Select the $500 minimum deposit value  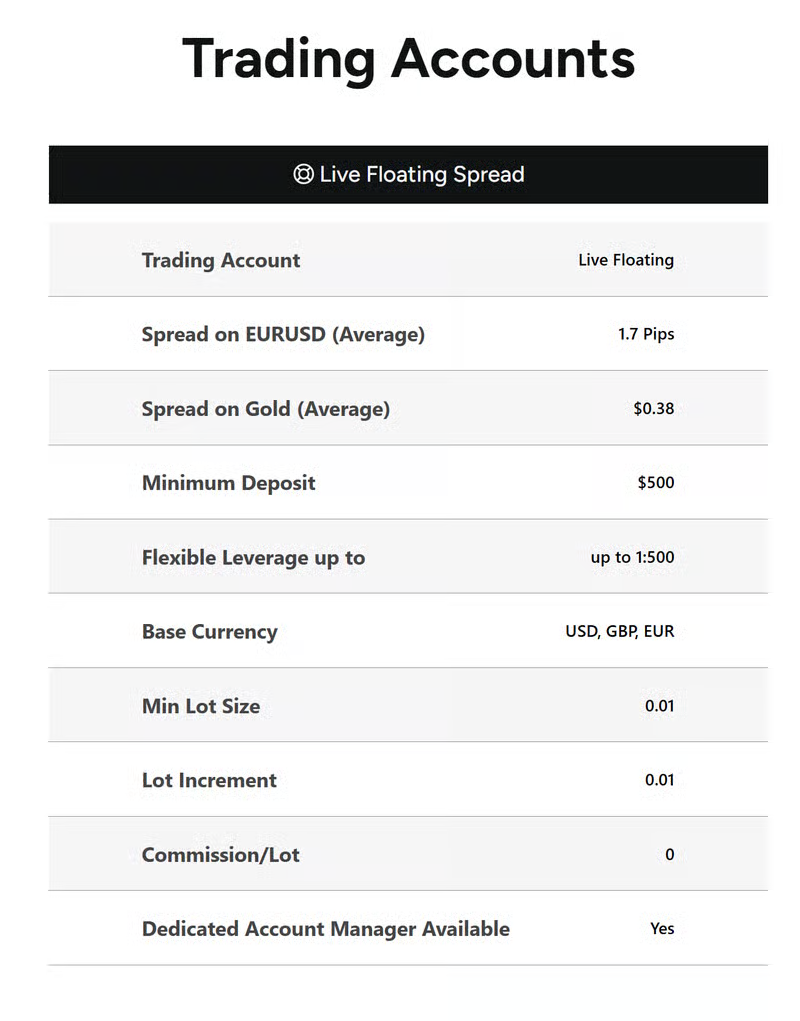(656, 483)
